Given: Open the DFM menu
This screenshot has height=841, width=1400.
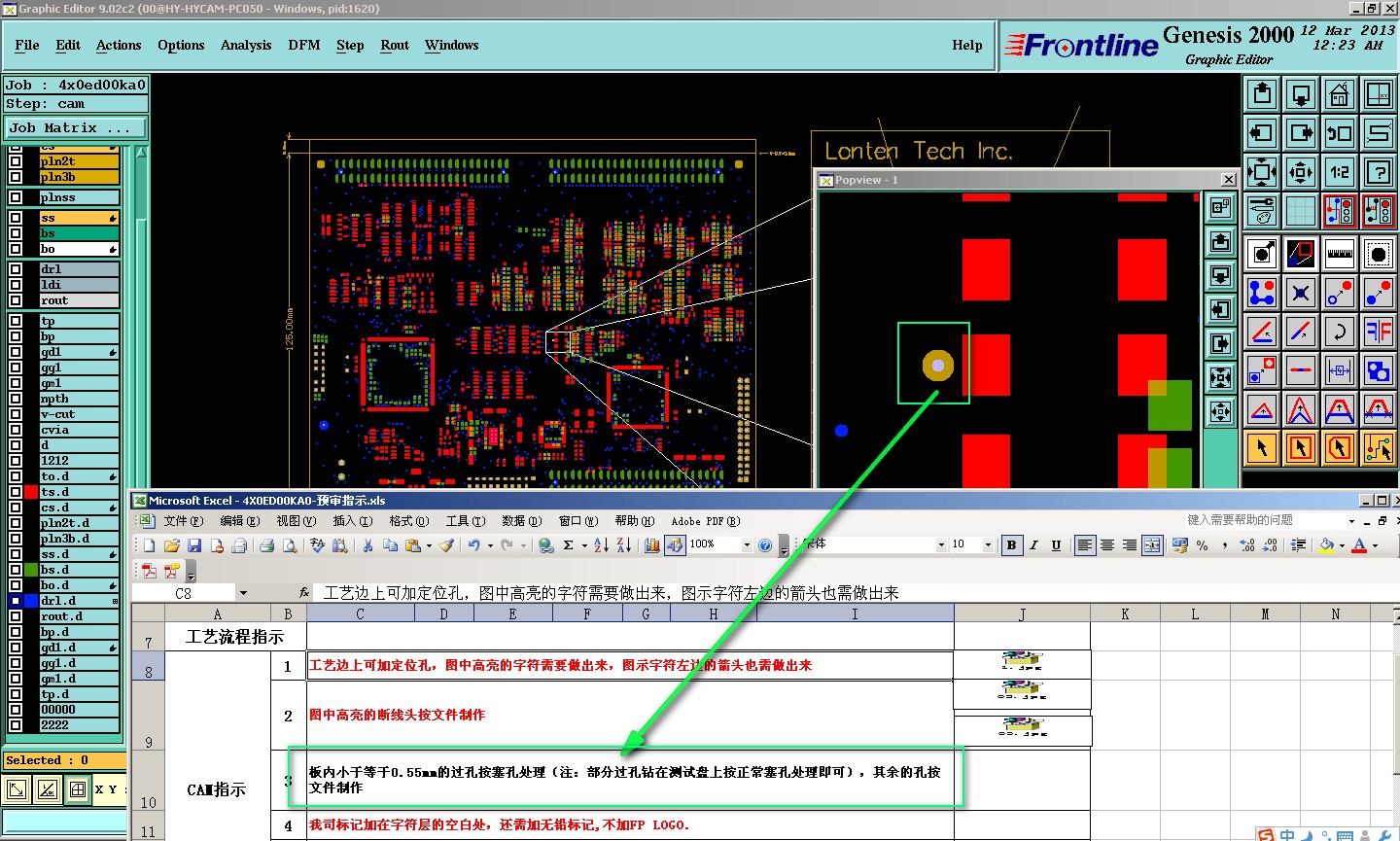Looking at the screenshot, I should 304,45.
